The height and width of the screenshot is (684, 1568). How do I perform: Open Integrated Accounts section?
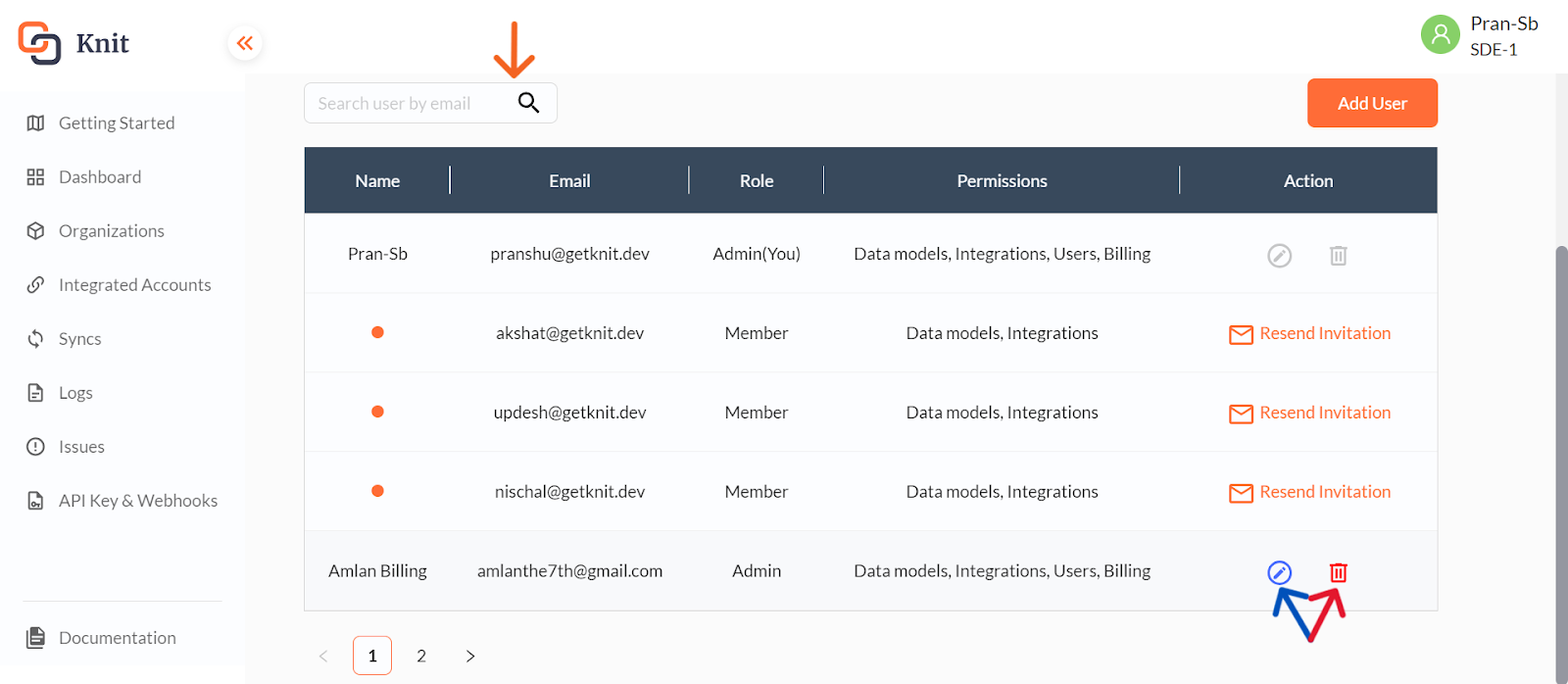pyautogui.click(x=134, y=285)
